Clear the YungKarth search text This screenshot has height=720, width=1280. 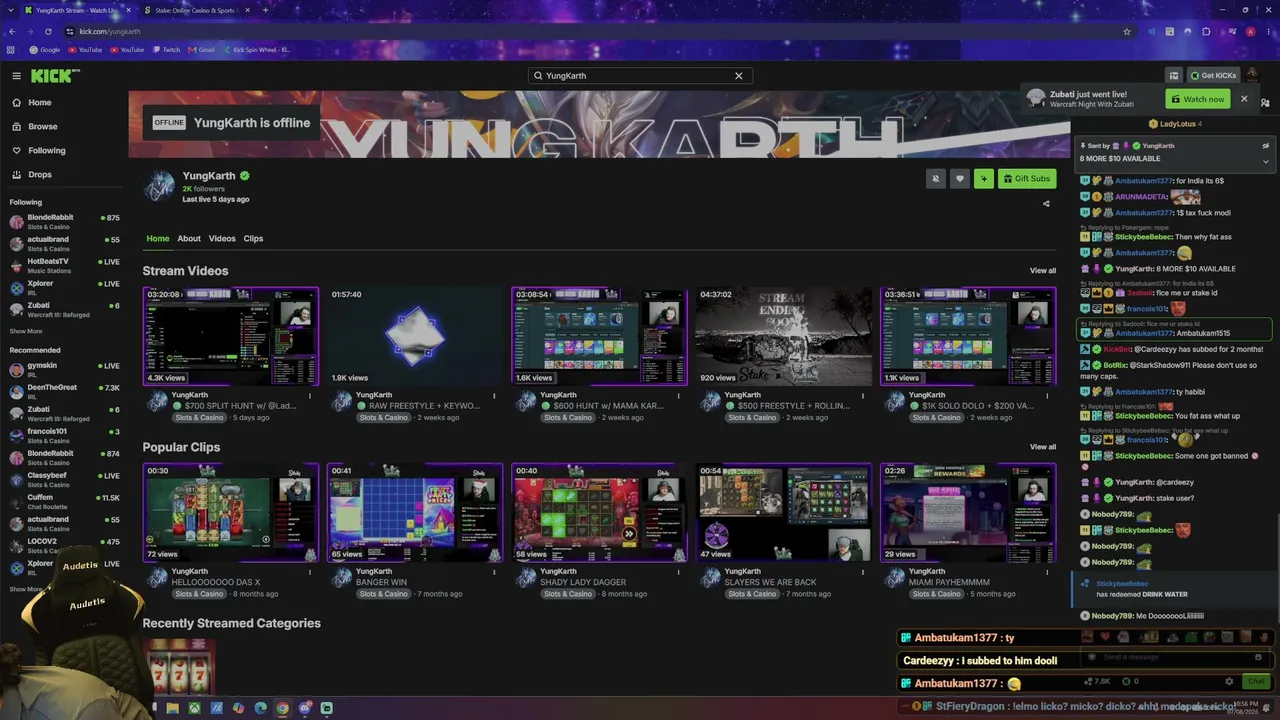click(739, 76)
